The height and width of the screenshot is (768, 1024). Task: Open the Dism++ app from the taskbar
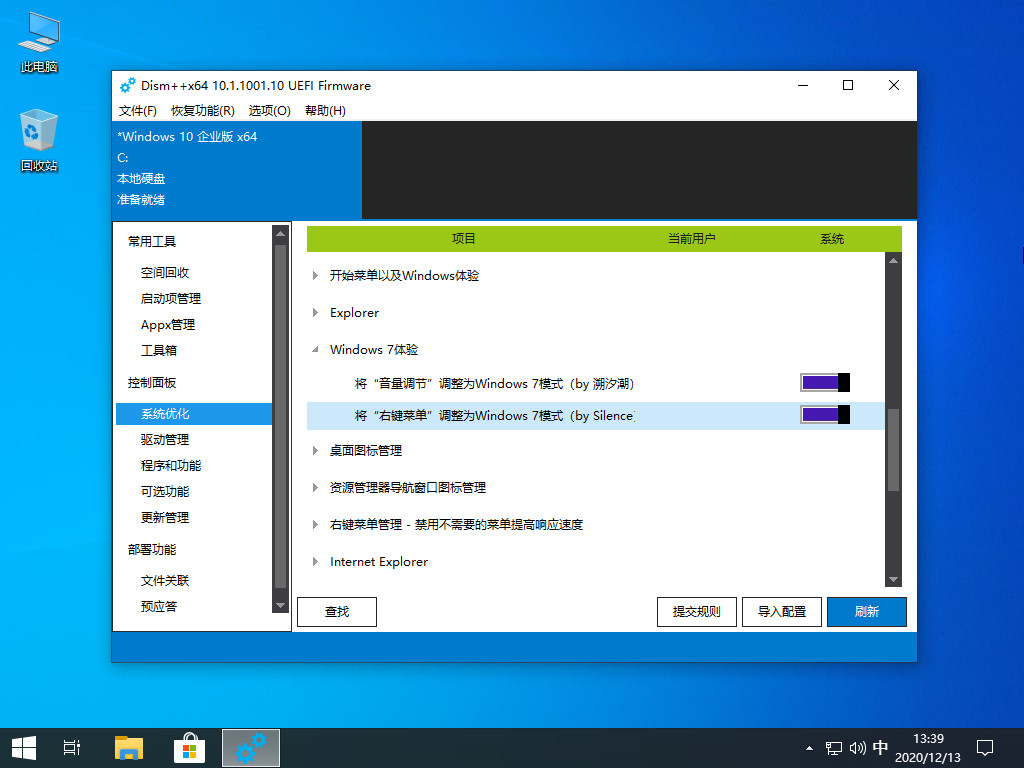coord(250,747)
